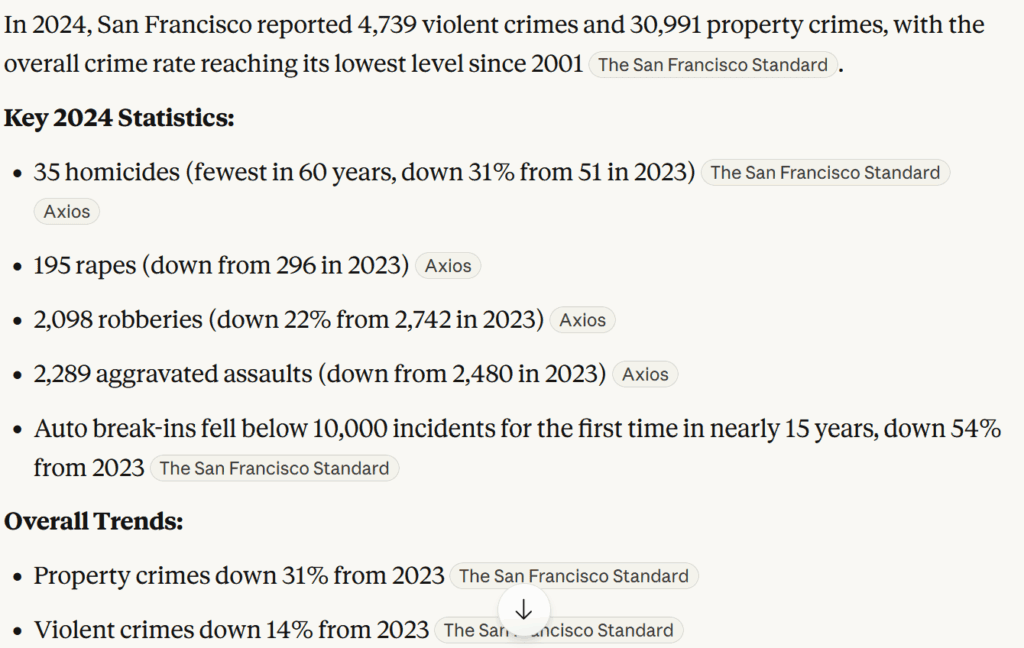Open the San Francisco Standard citation beside homicides
This screenshot has height=648, width=1024.
click(825, 172)
